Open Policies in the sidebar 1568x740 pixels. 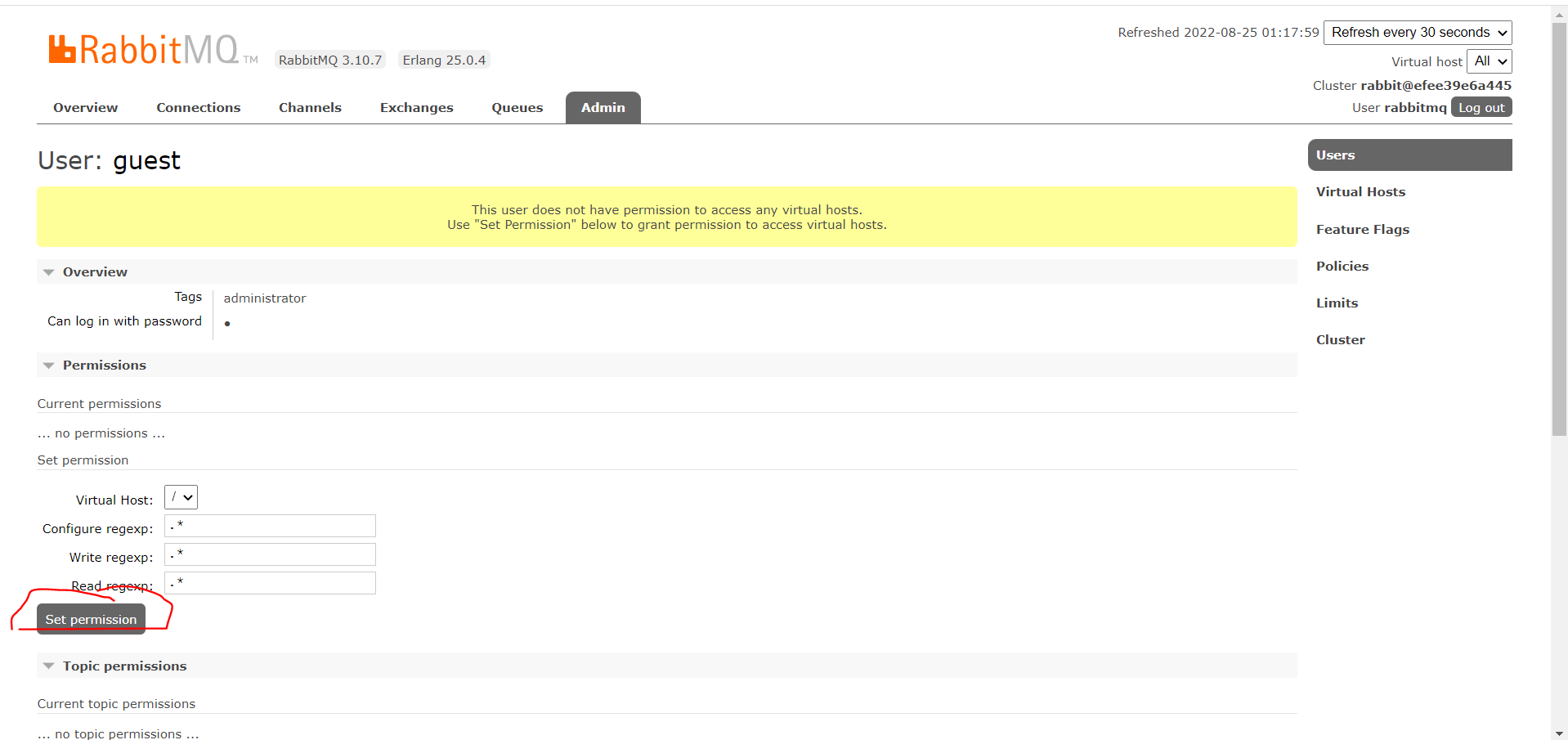click(1342, 267)
